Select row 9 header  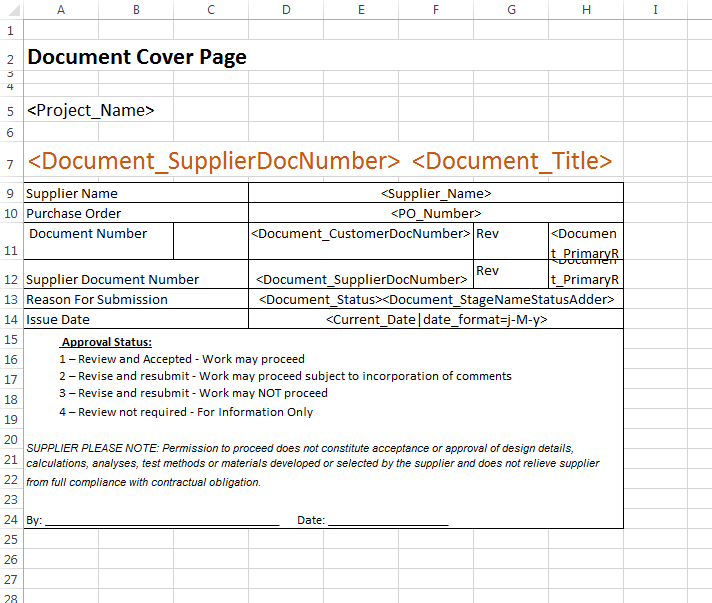click(11, 193)
